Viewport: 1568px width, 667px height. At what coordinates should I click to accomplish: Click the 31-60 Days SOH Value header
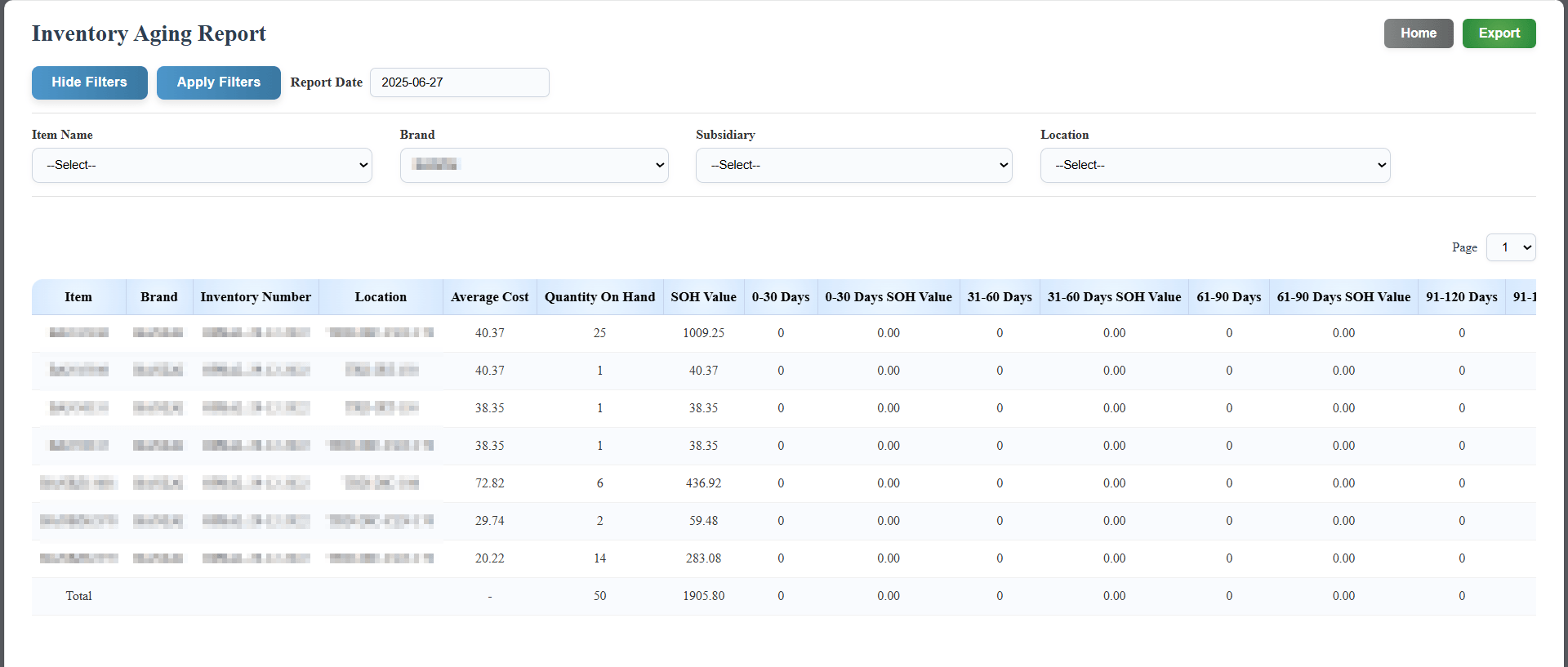[1115, 297]
